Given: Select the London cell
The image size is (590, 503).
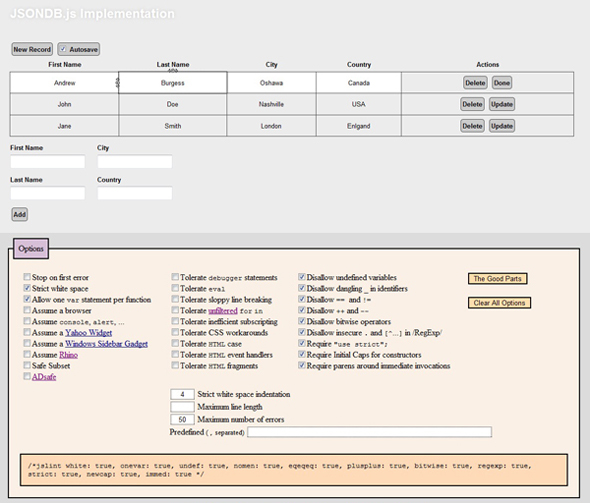Looking at the screenshot, I should point(271,126).
